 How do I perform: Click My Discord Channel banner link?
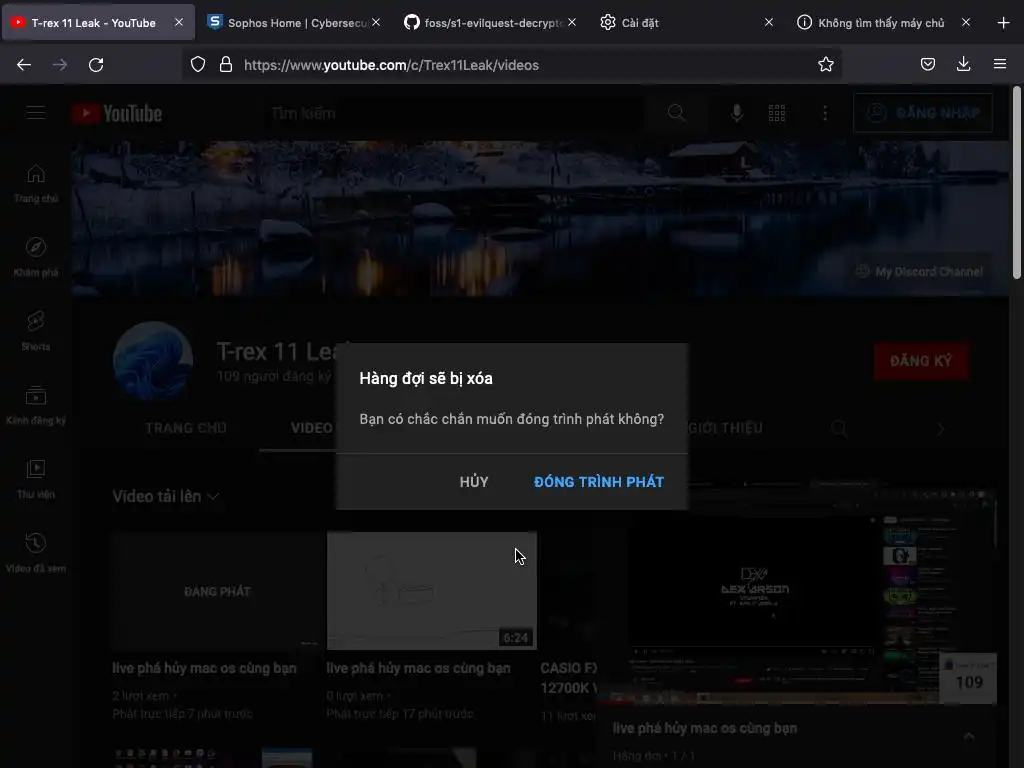pos(919,271)
